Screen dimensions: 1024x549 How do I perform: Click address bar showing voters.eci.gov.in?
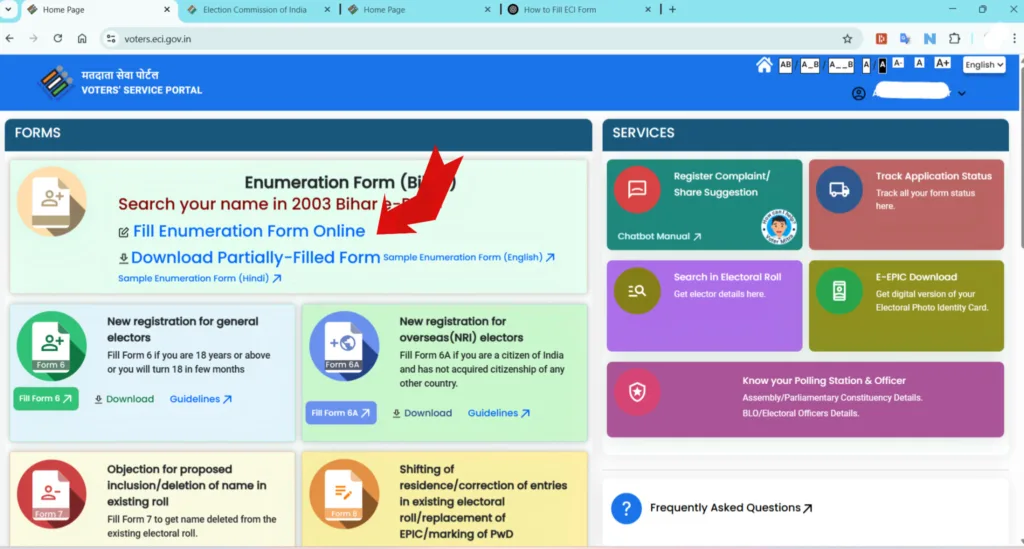(x=480, y=39)
